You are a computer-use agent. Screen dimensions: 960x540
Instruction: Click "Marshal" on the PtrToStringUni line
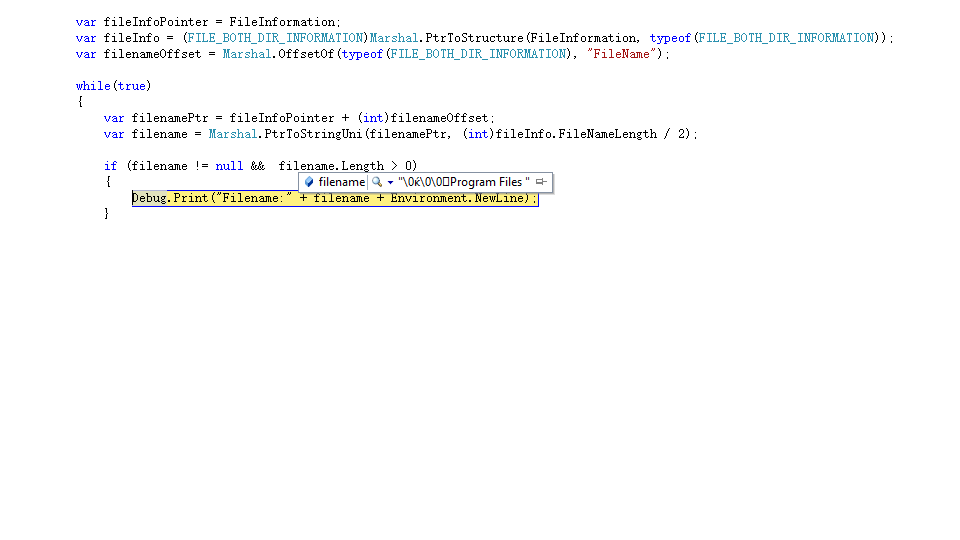coord(233,134)
